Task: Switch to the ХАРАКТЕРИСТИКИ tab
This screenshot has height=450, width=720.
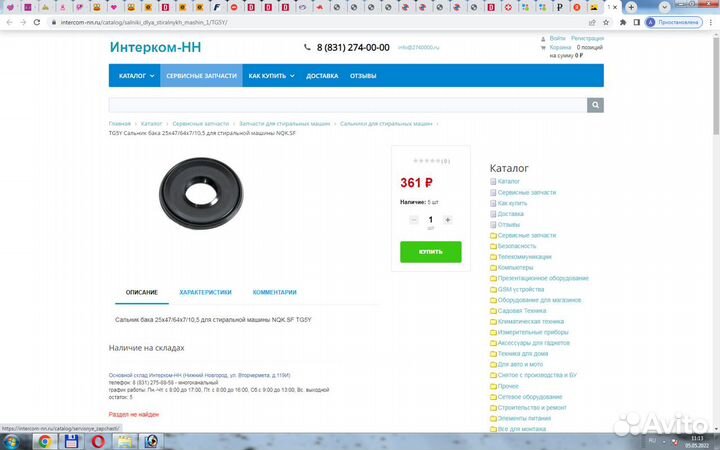Action: 205,292
